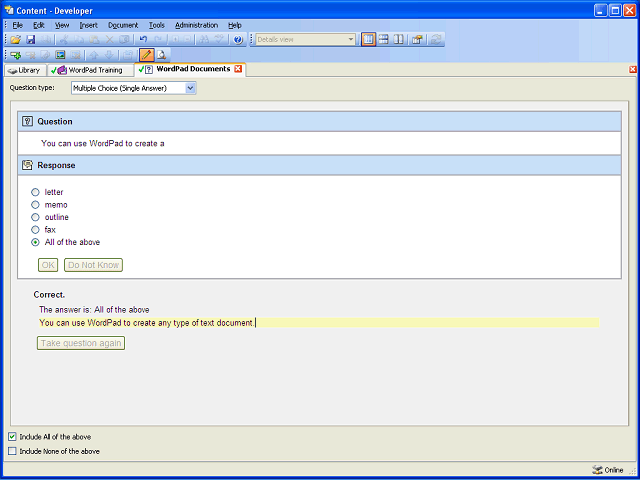Click the question text 'You can use WordPad to create a'

tap(103, 143)
